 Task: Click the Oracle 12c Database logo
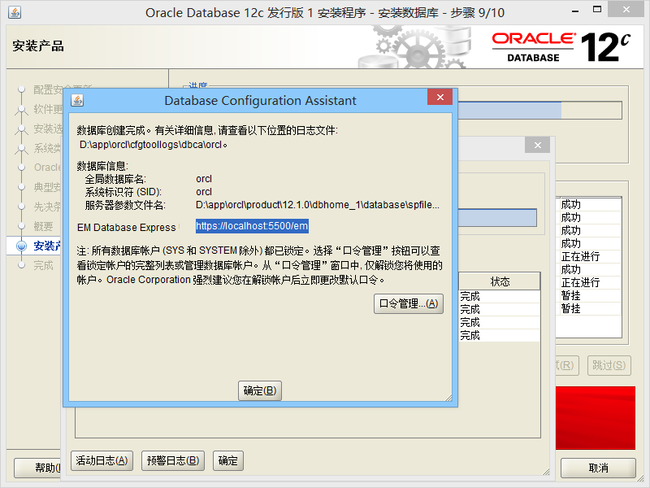pyautogui.click(x=561, y=47)
